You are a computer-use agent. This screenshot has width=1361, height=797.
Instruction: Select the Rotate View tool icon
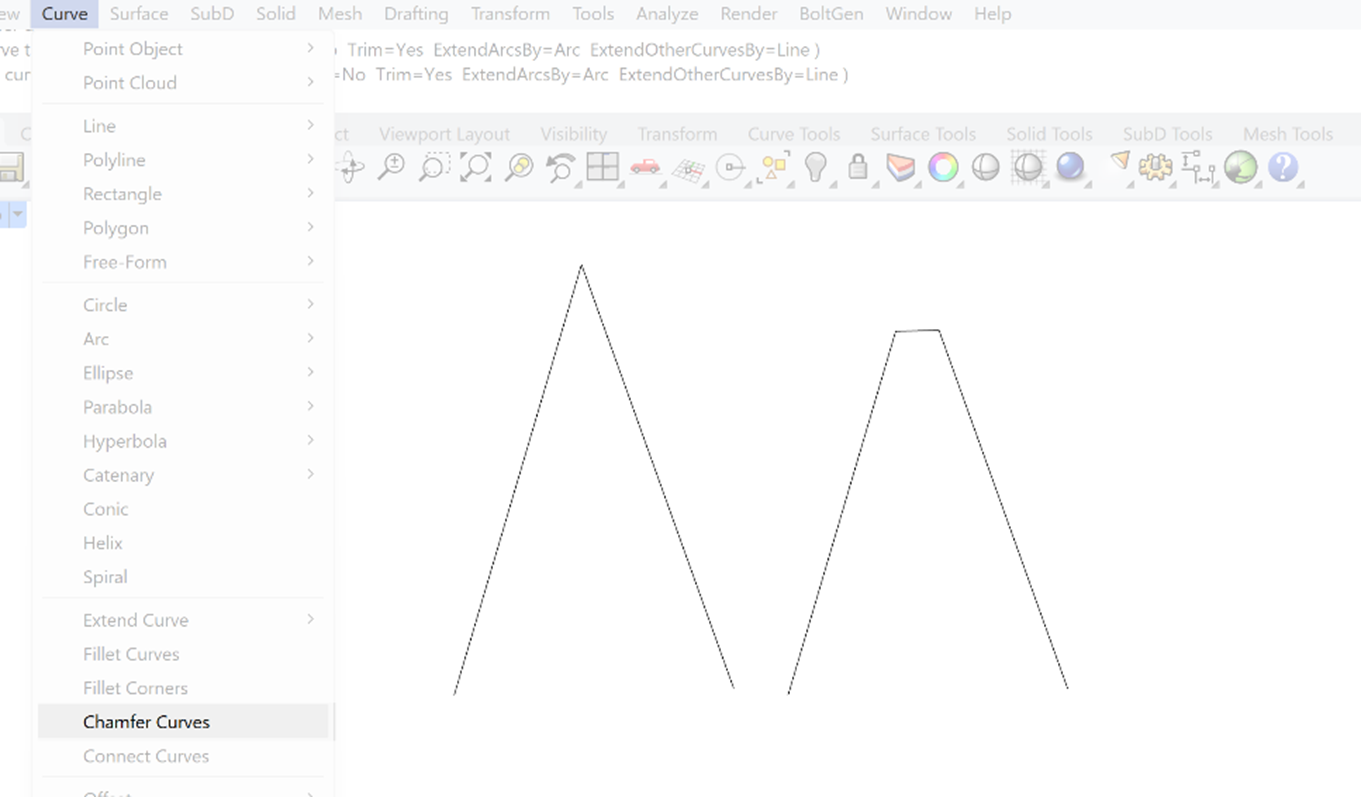coord(350,168)
